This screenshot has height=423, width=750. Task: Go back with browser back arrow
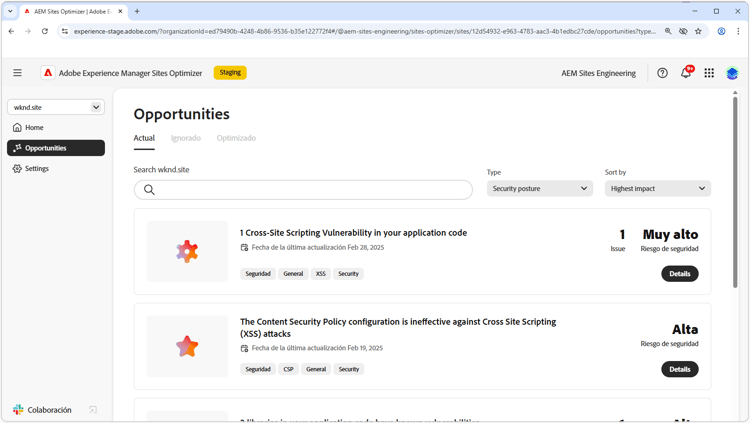point(11,31)
